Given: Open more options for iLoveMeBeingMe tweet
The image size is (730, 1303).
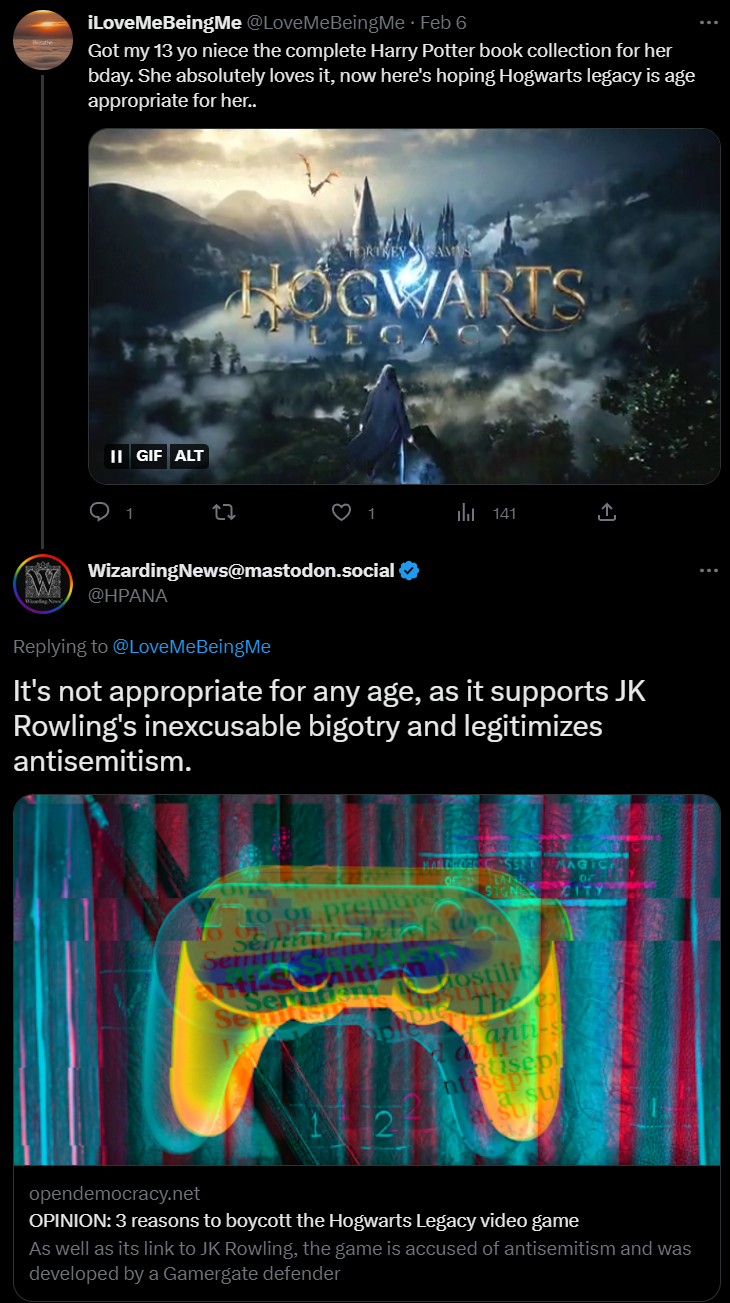Looking at the screenshot, I should point(708,22).
